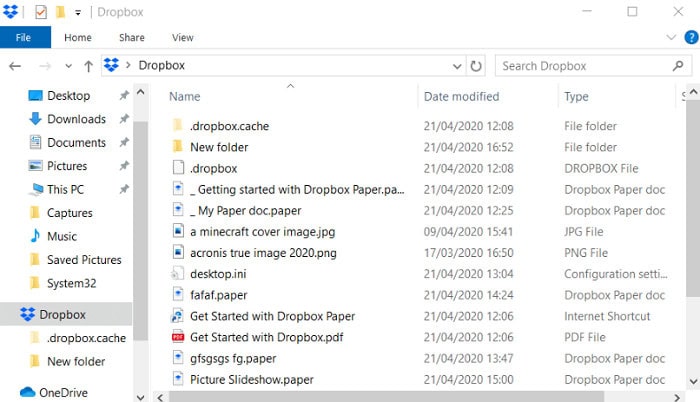Click the Properties checkmark icon in quick access toolbar
The image size is (700, 402).
coord(41,12)
